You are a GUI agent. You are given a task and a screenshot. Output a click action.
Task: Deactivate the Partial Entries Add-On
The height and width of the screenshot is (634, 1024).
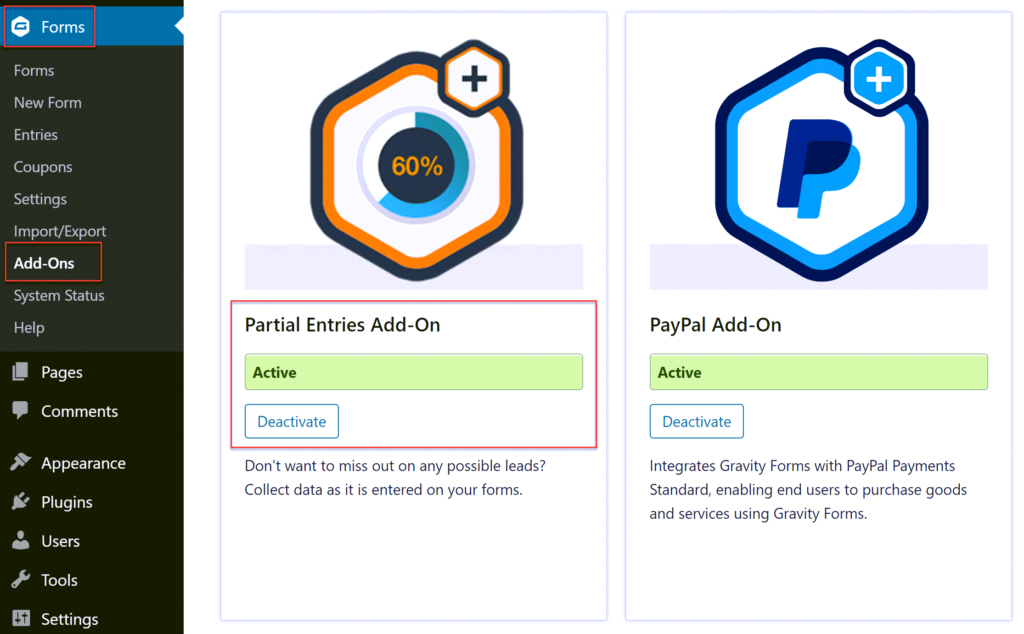pyautogui.click(x=291, y=421)
